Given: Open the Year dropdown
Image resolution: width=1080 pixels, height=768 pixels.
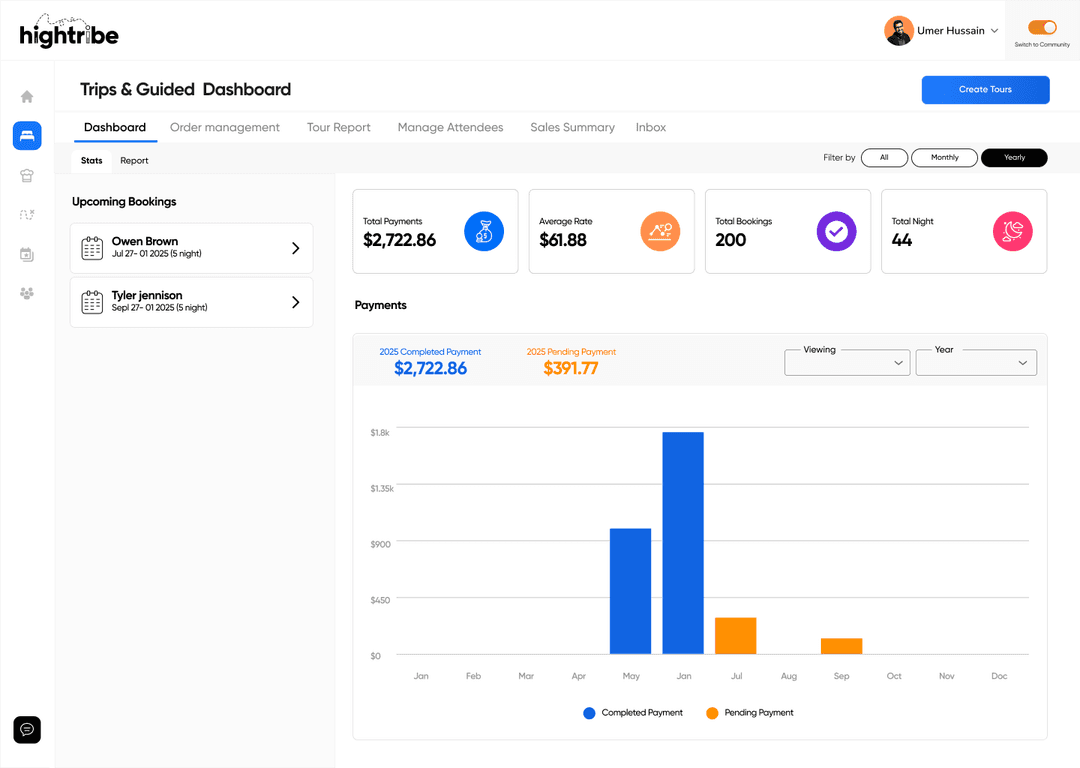Looking at the screenshot, I should click(x=976, y=363).
